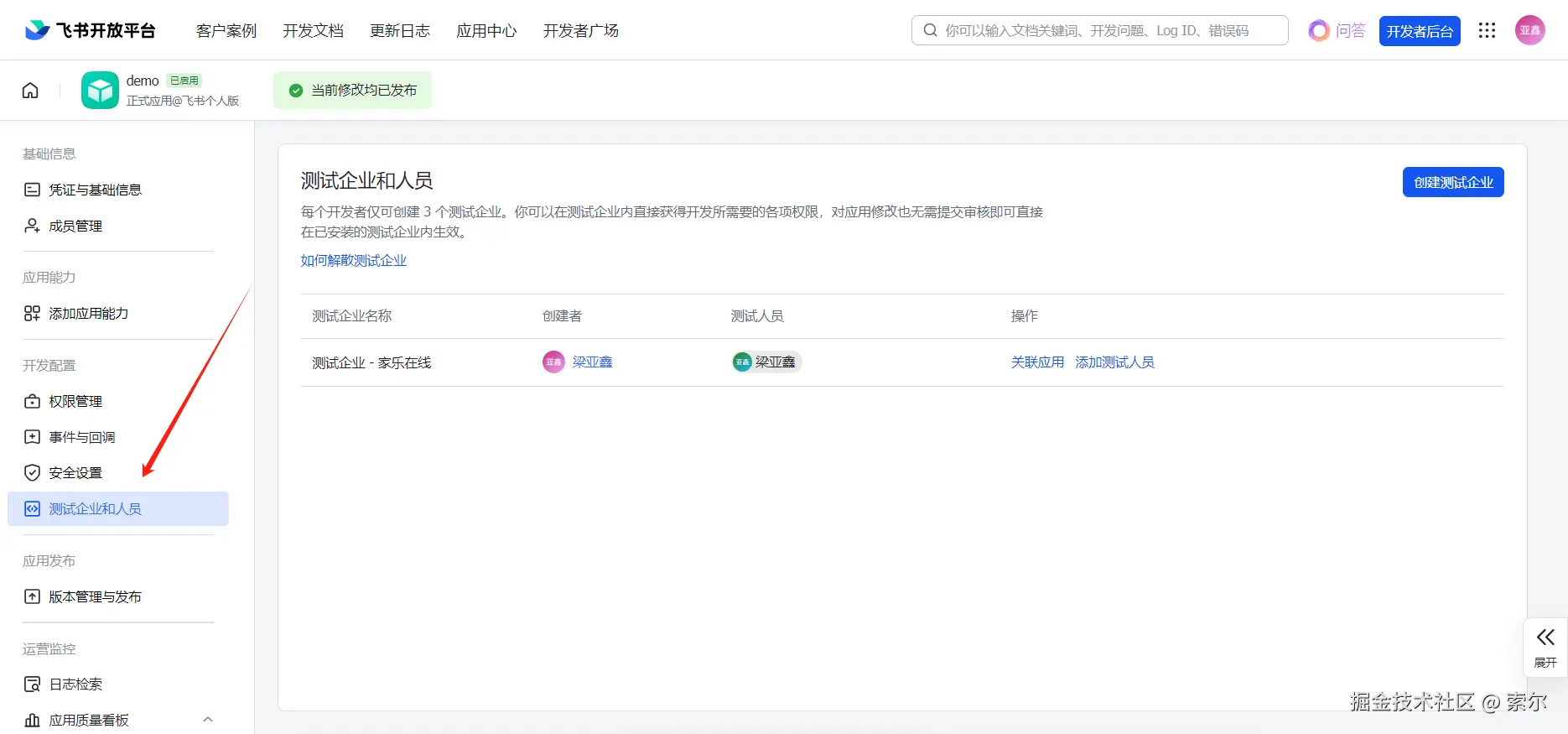
Task: Collapse the 应用质量看板 chevron
Action: point(208,720)
